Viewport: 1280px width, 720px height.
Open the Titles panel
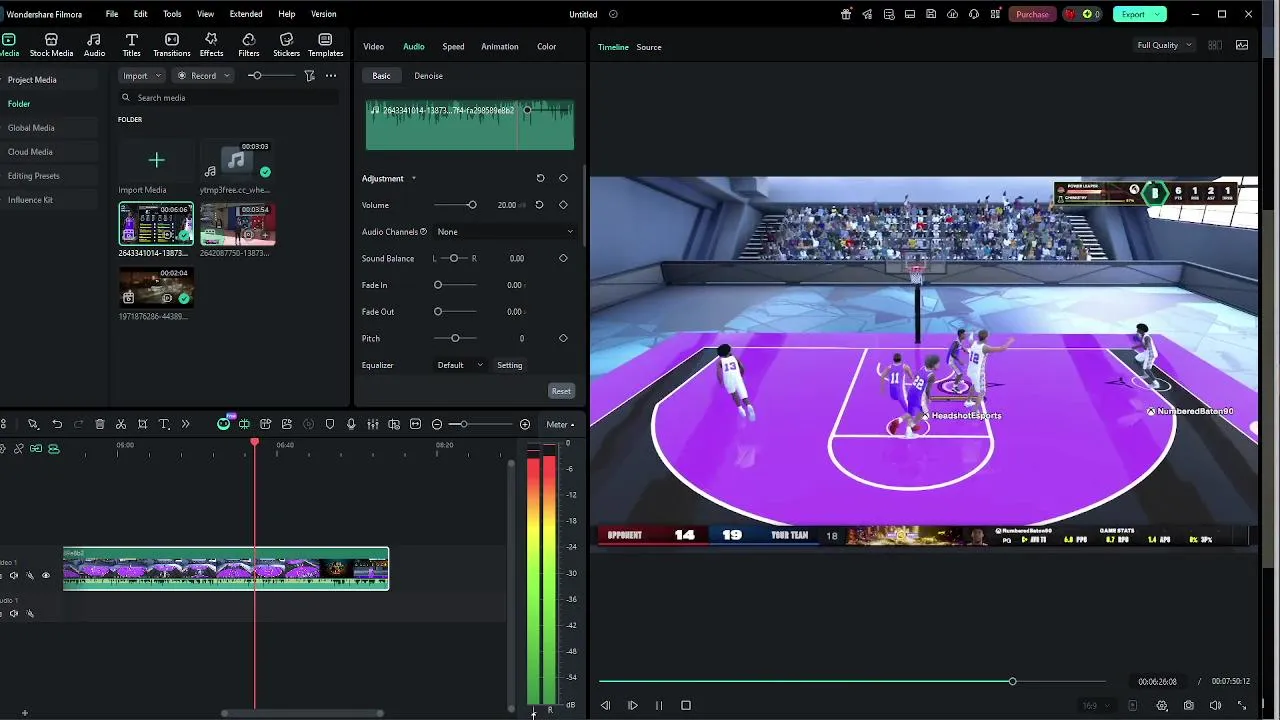click(131, 45)
